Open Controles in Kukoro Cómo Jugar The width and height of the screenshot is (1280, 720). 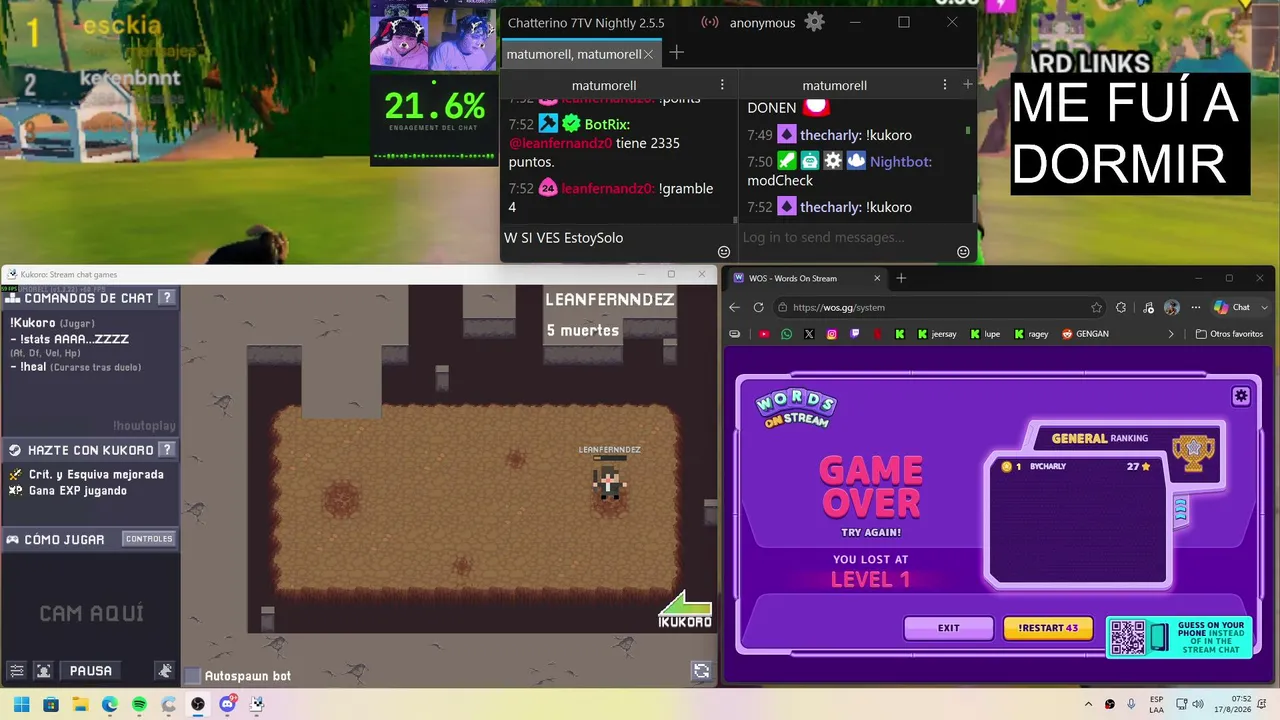pos(149,539)
